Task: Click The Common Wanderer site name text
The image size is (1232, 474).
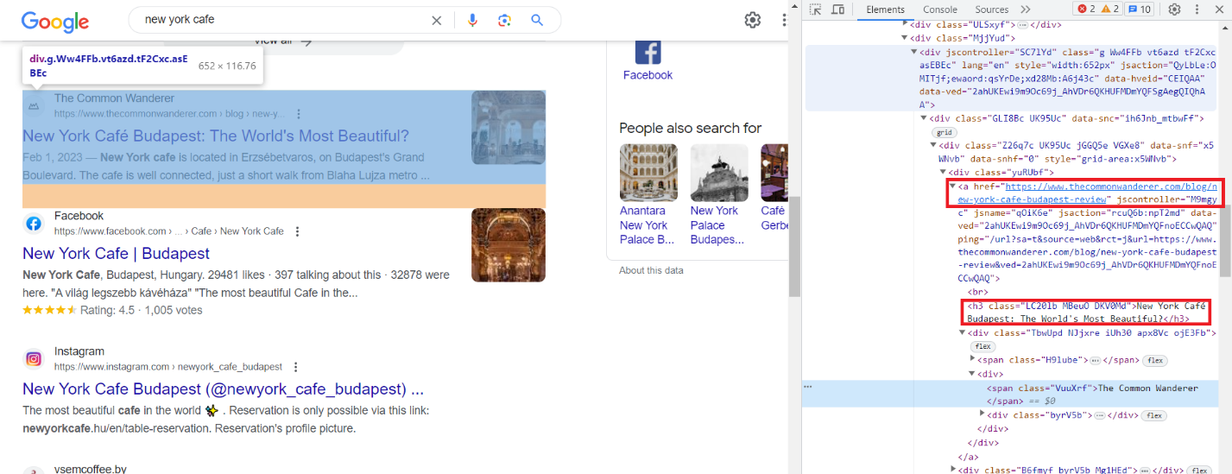Action: (x=114, y=98)
